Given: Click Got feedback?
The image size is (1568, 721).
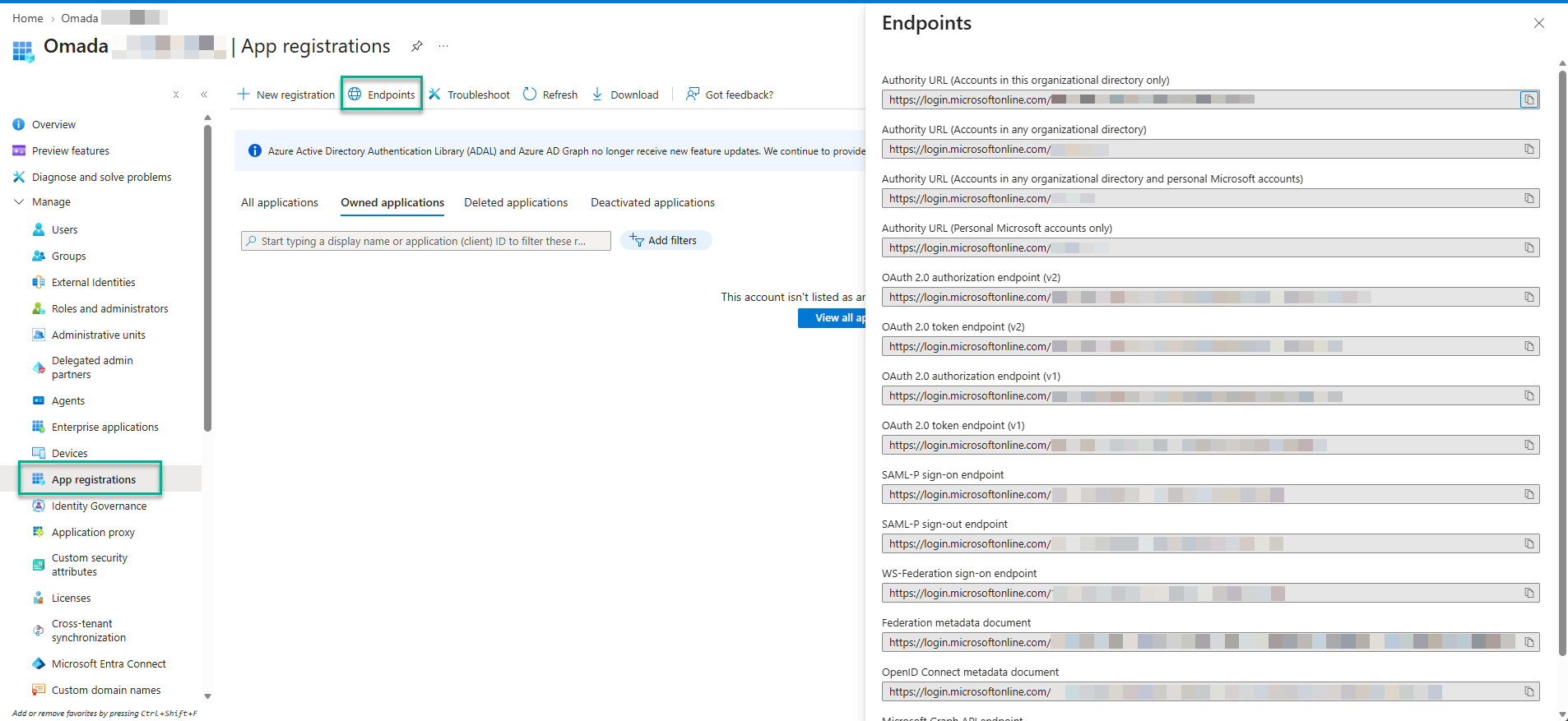Looking at the screenshot, I should (730, 95).
